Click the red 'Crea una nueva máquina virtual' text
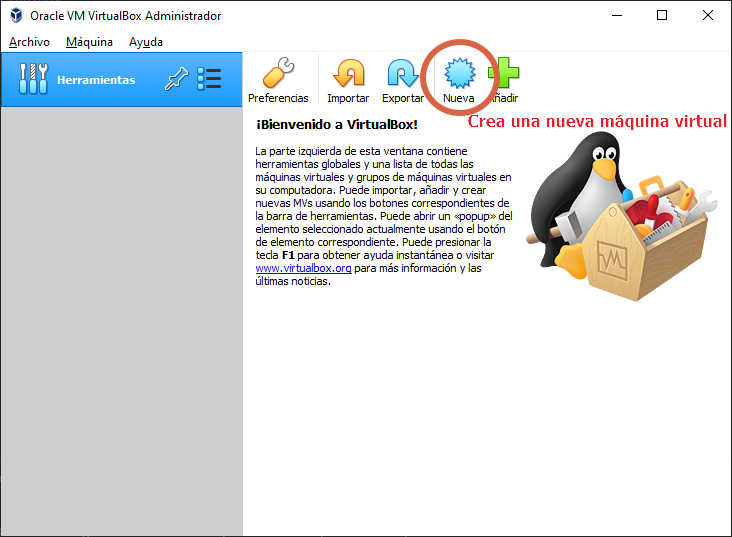The height and width of the screenshot is (537, 732). pyautogui.click(x=598, y=121)
